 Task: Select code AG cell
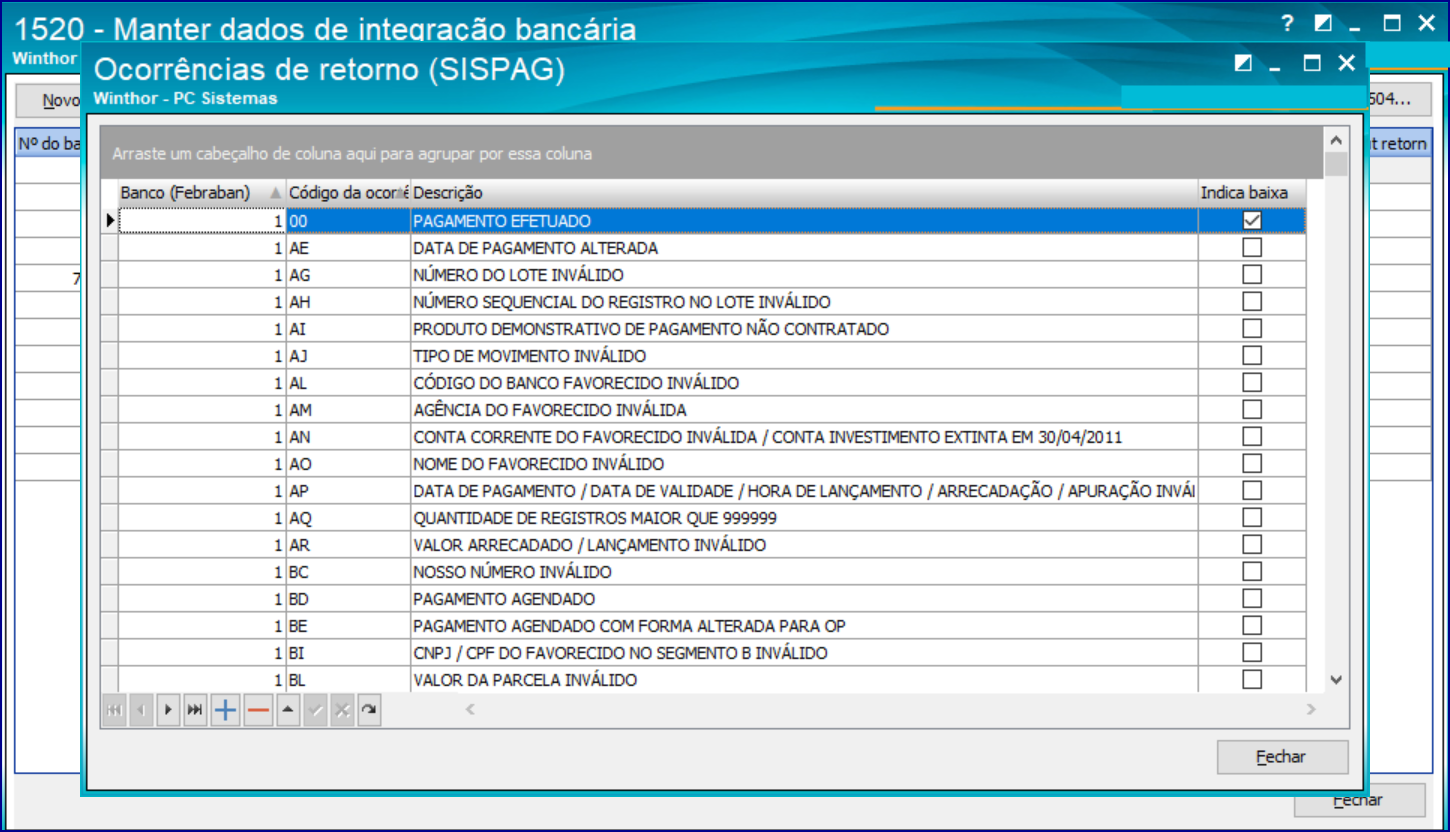click(348, 275)
